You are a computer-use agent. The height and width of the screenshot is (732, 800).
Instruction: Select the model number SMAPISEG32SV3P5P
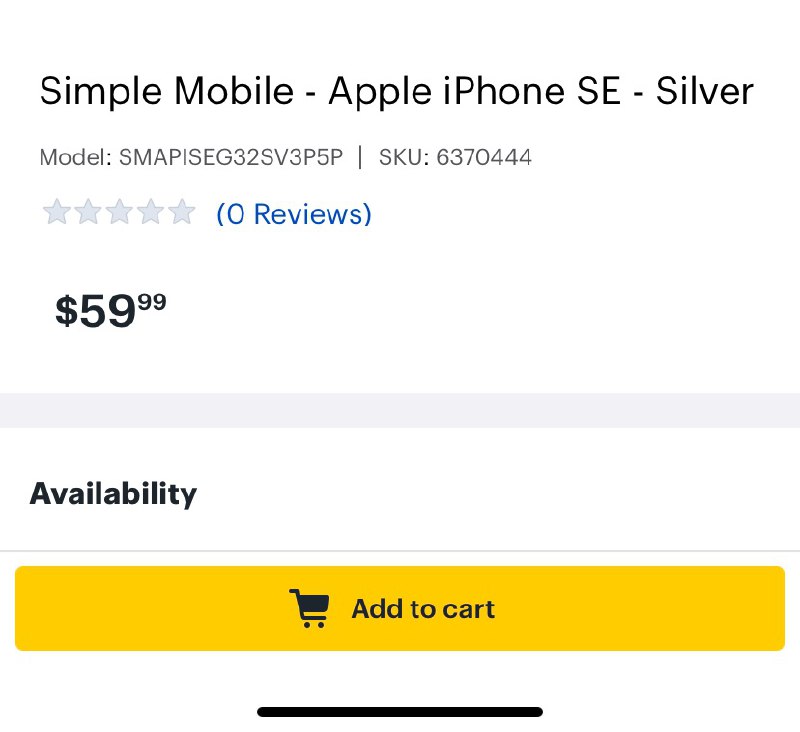230,157
